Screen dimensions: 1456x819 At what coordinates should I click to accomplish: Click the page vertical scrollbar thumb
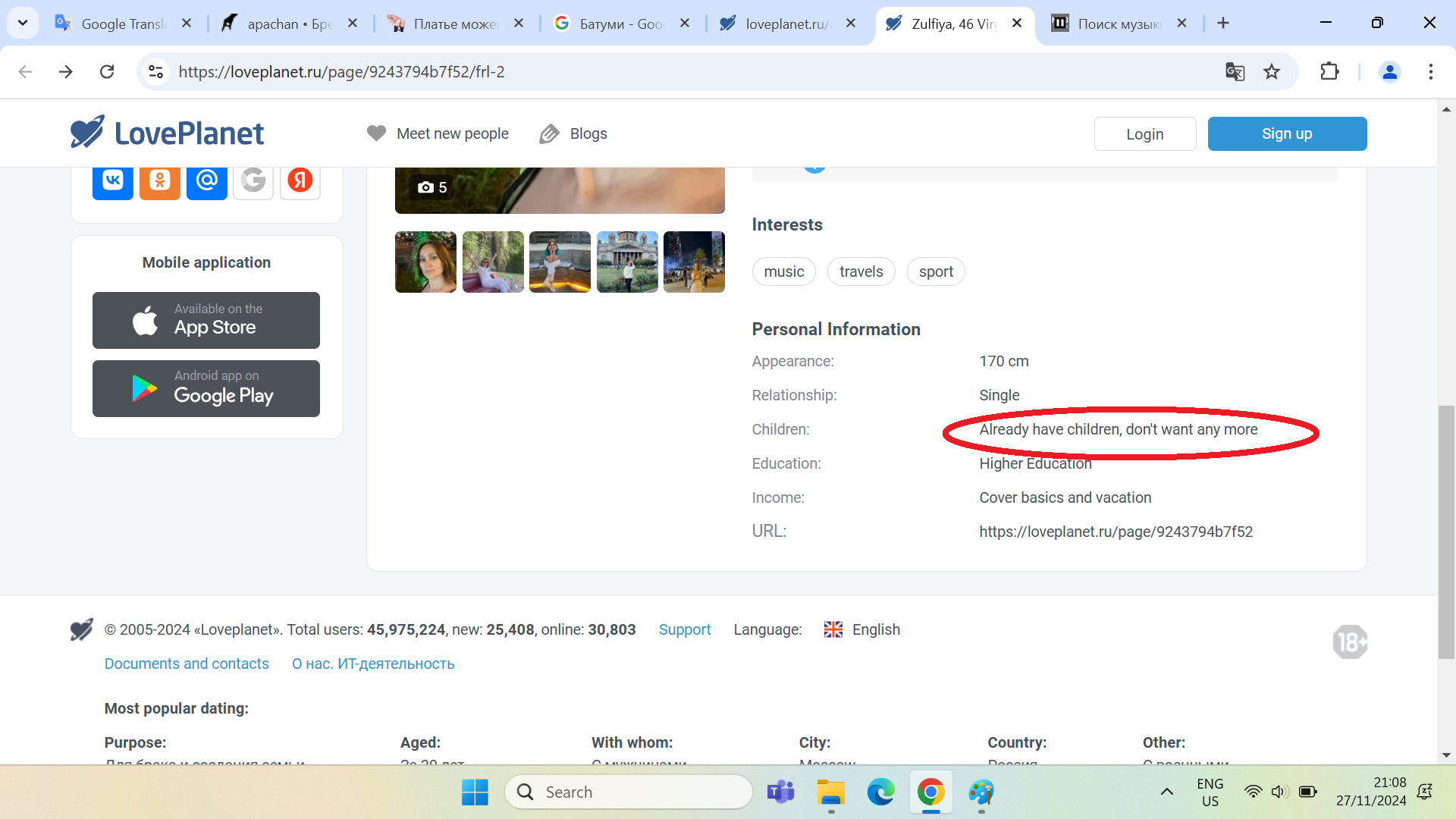pyautogui.click(x=1446, y=531)
